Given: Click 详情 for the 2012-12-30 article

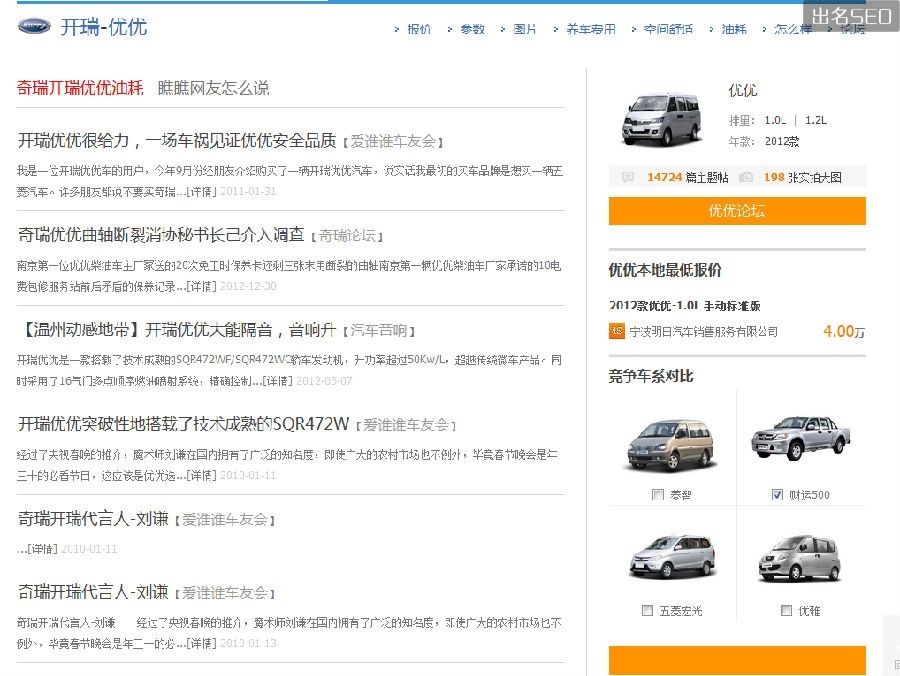Looking at the screenshot, I should [201, 286].
